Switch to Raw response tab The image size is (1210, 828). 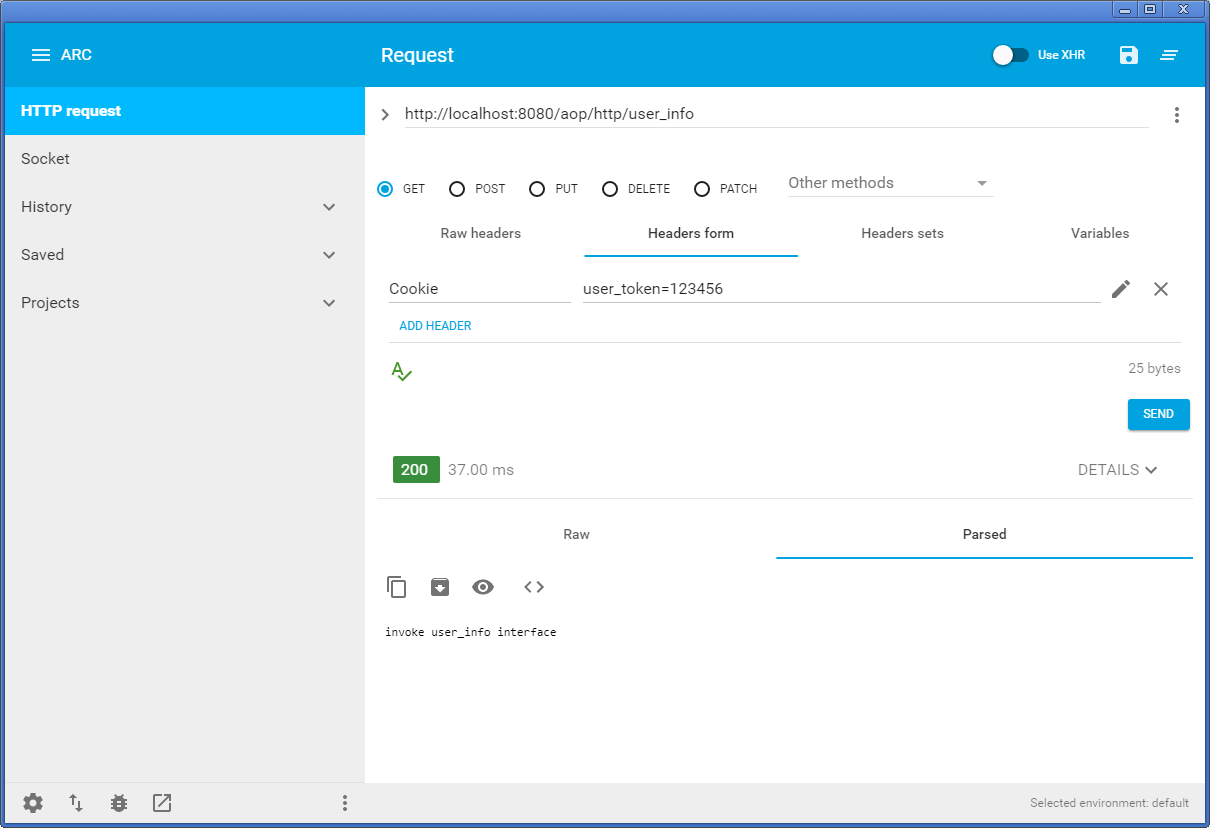coord(577,535)
